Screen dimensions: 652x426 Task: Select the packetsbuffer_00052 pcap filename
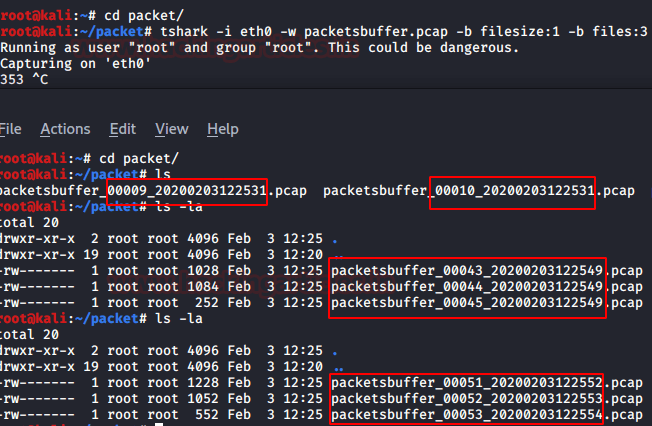[x=486, y=398]
